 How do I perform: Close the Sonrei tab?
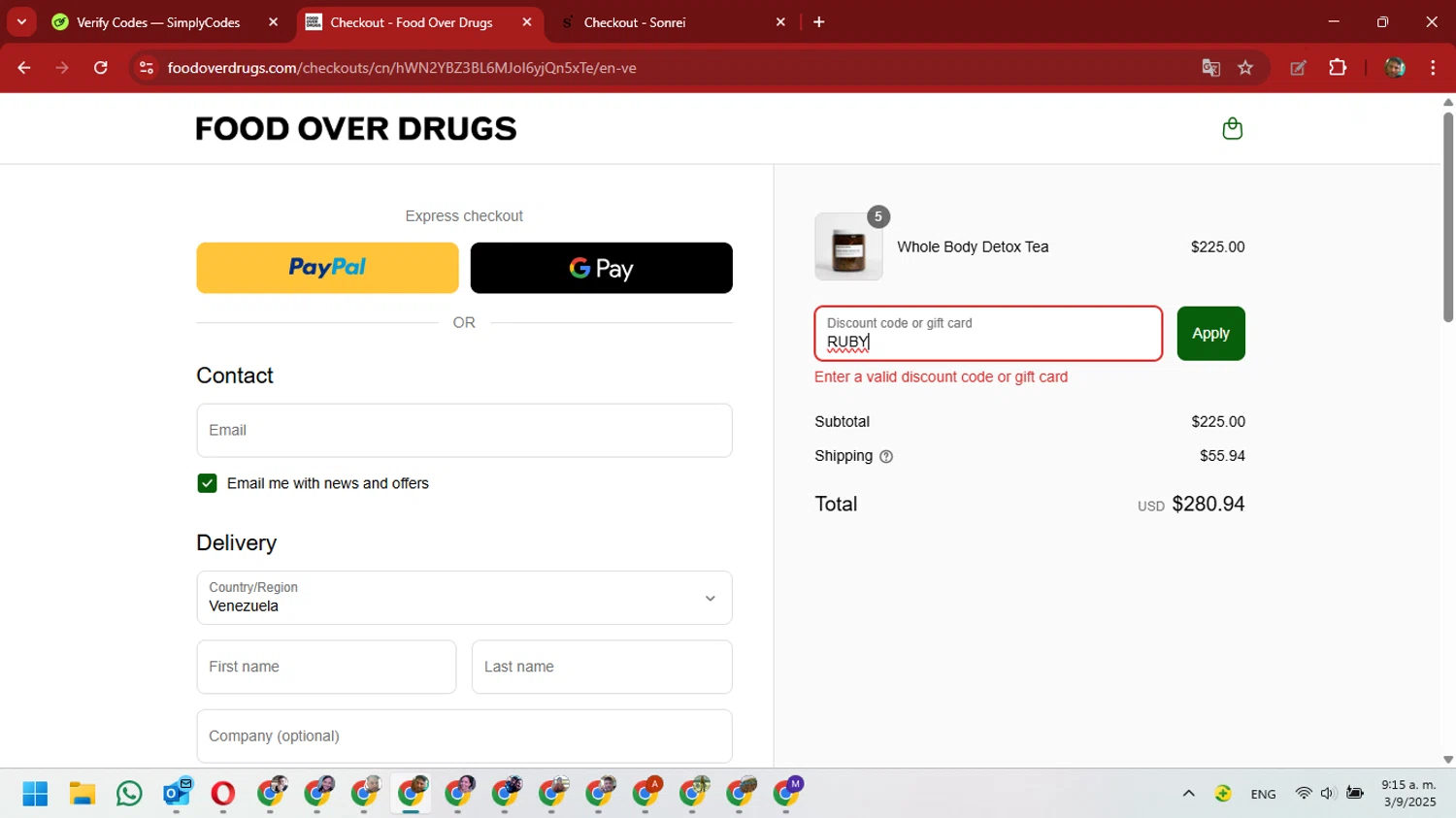tap(780, 22)
